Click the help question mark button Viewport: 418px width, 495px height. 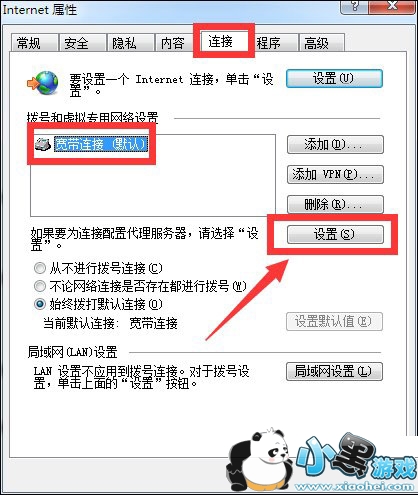pyautogui.click(x=354, y=6)
